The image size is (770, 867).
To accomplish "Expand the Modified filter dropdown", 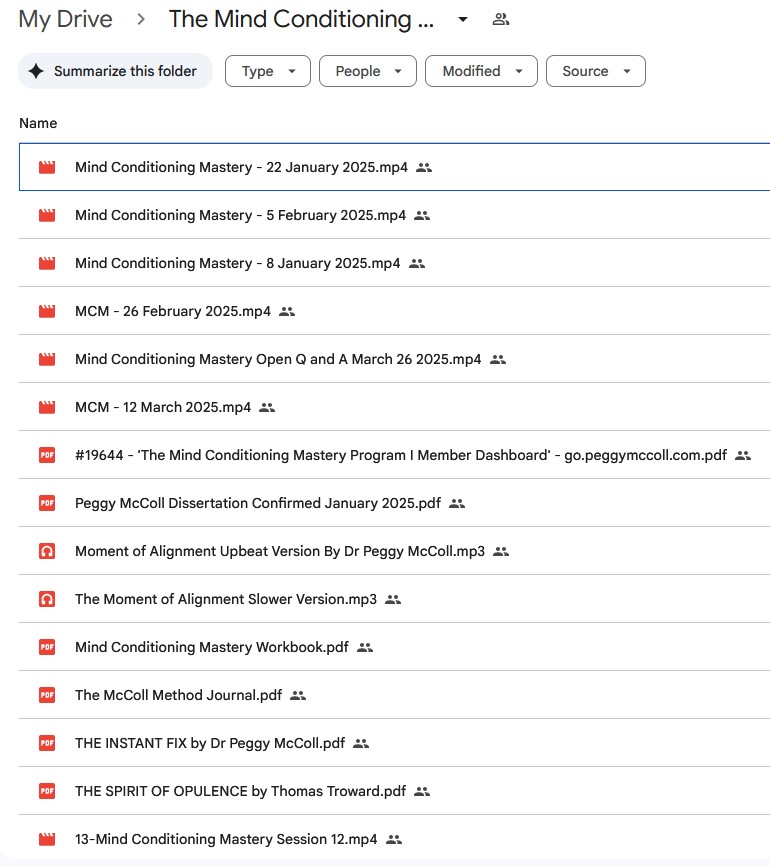I will click(x=481, y=71).
